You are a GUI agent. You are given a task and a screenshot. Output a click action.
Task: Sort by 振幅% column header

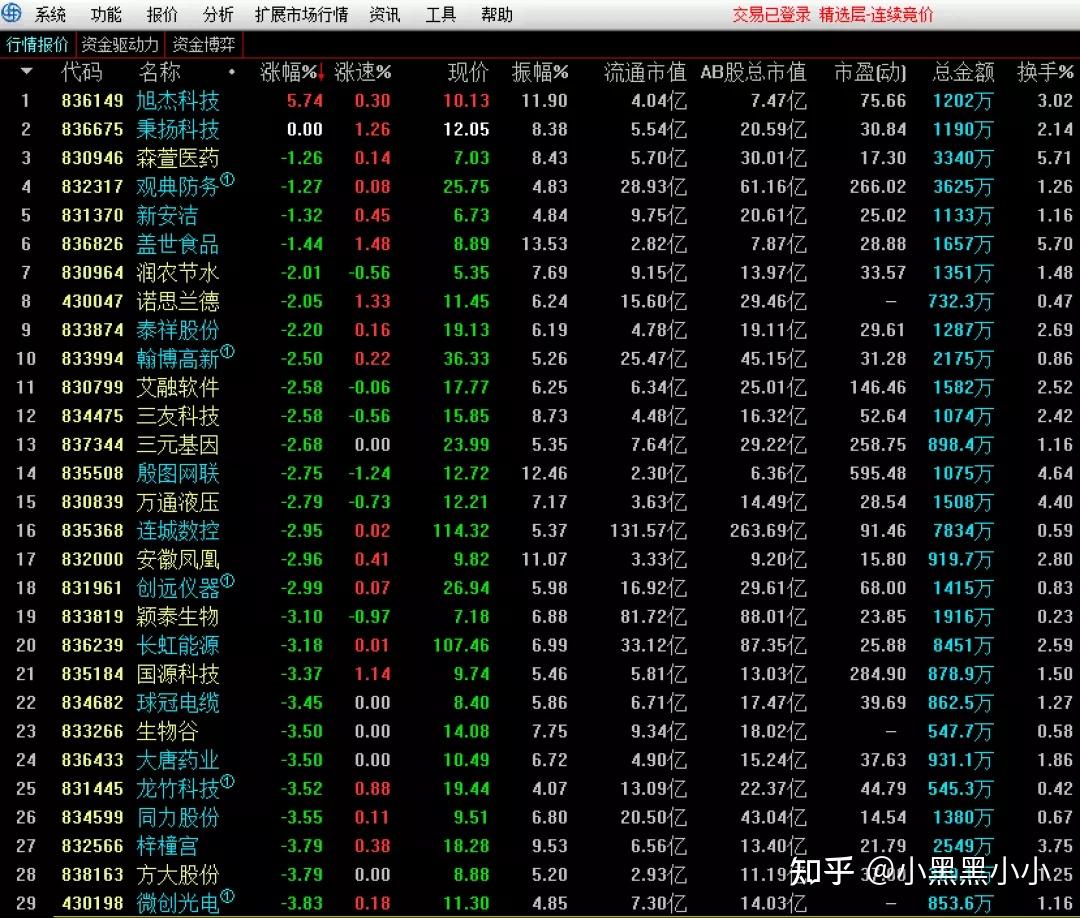pyautogui.click(x=540, y=72)
